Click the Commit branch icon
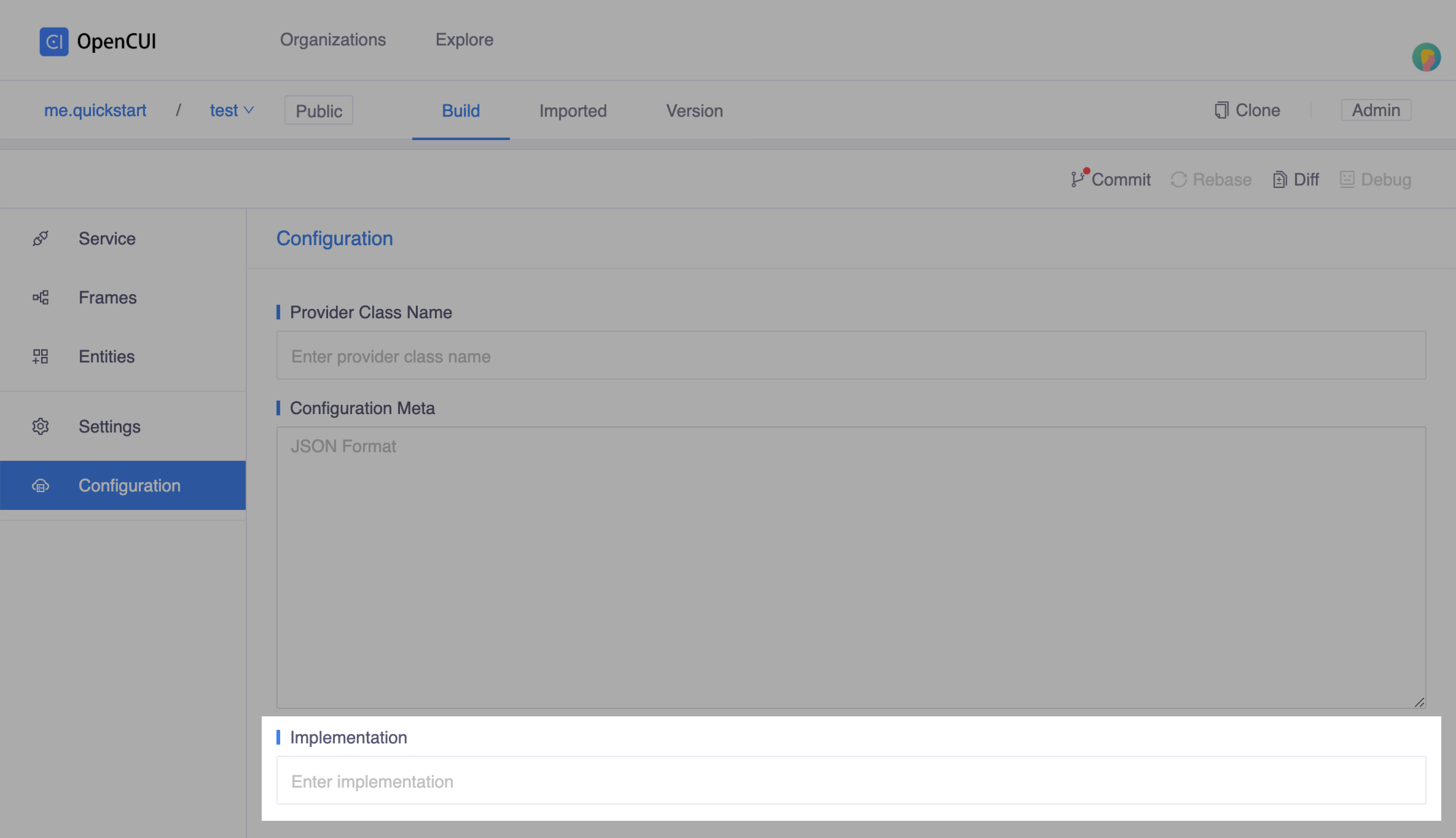The height and width of the screenshot is (838, 1456). click(x=1078, y=179)
